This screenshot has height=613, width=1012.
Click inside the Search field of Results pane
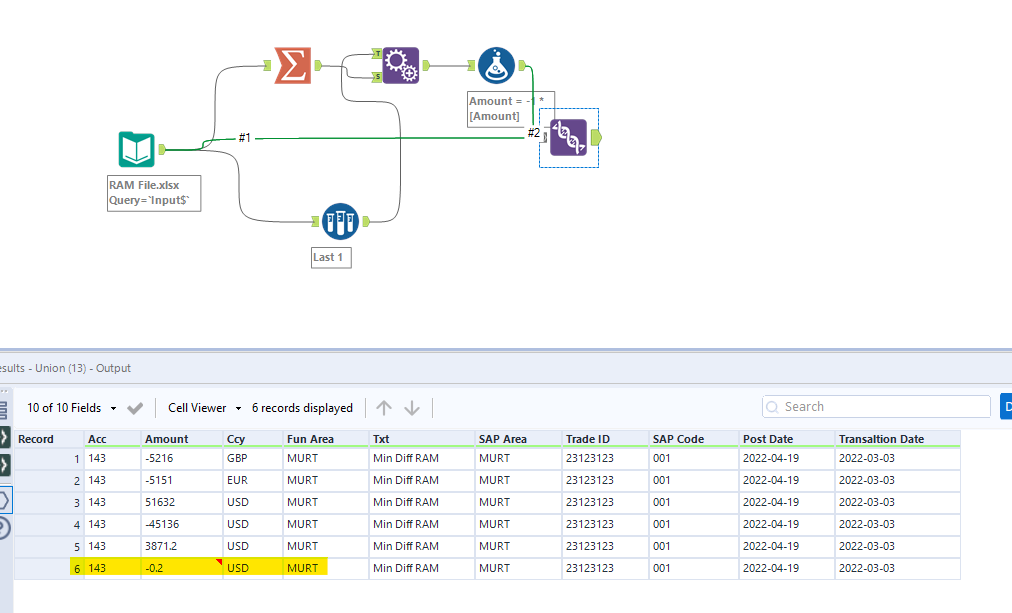click(875, 406)
